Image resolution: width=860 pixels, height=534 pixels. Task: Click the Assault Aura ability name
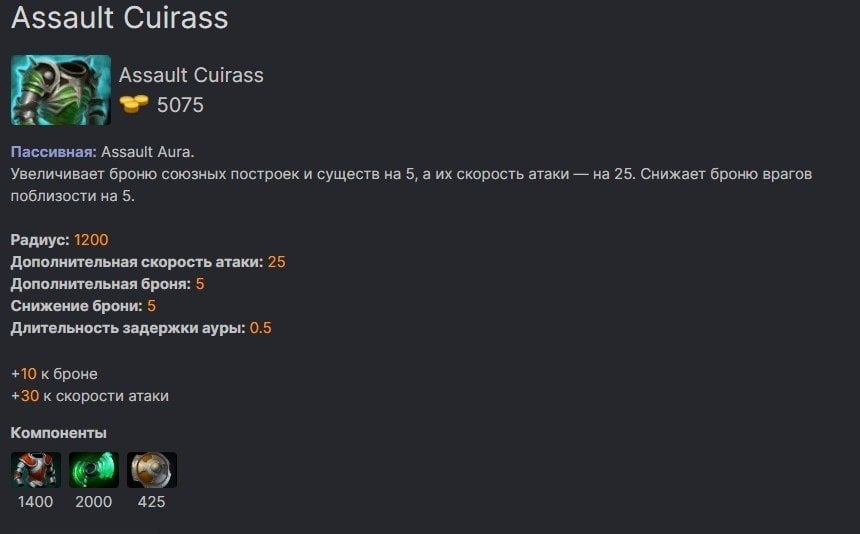148,152
